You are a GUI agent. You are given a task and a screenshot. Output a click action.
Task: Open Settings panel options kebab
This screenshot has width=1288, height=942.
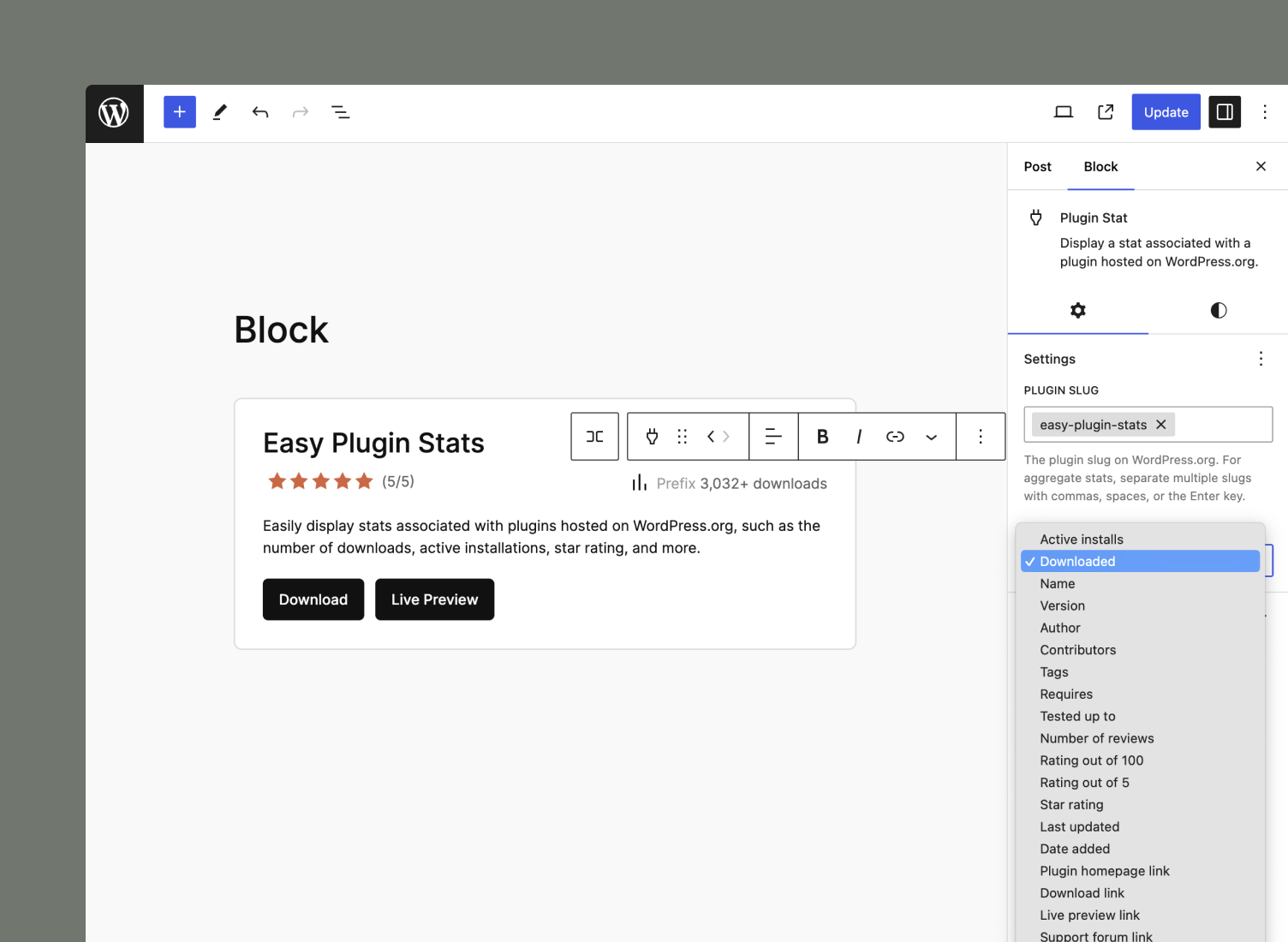tap(1261, 359)
